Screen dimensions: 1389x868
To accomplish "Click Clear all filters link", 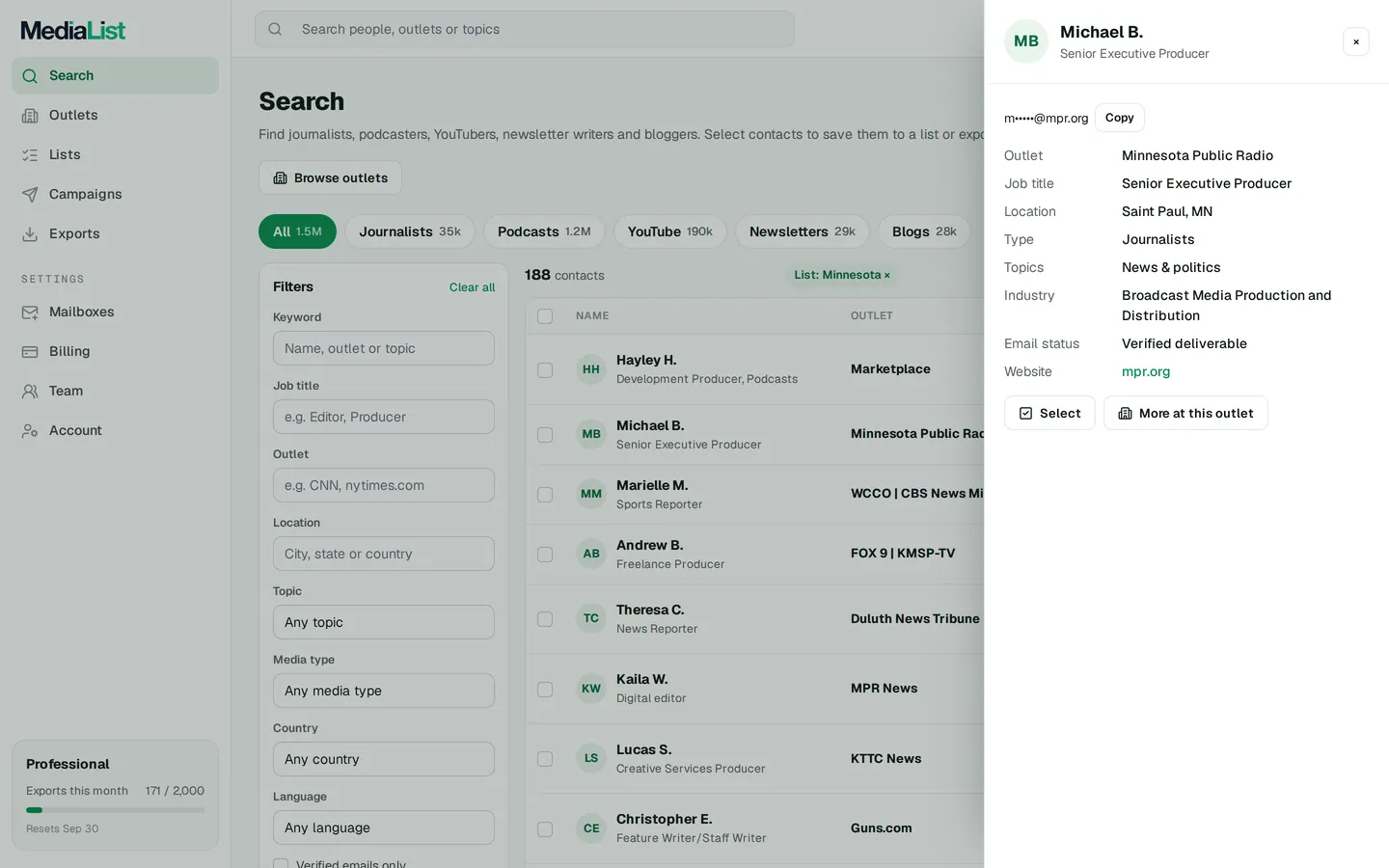I will point(472,287).
